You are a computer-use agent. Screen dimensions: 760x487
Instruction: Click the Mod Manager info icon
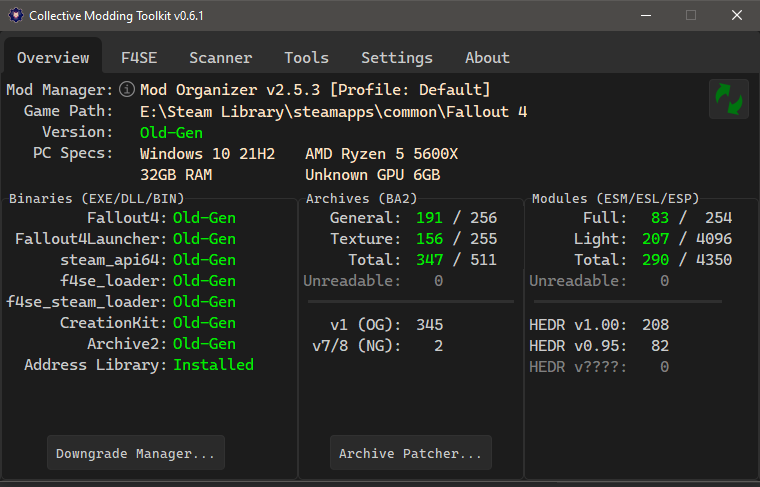click(127, 90)
